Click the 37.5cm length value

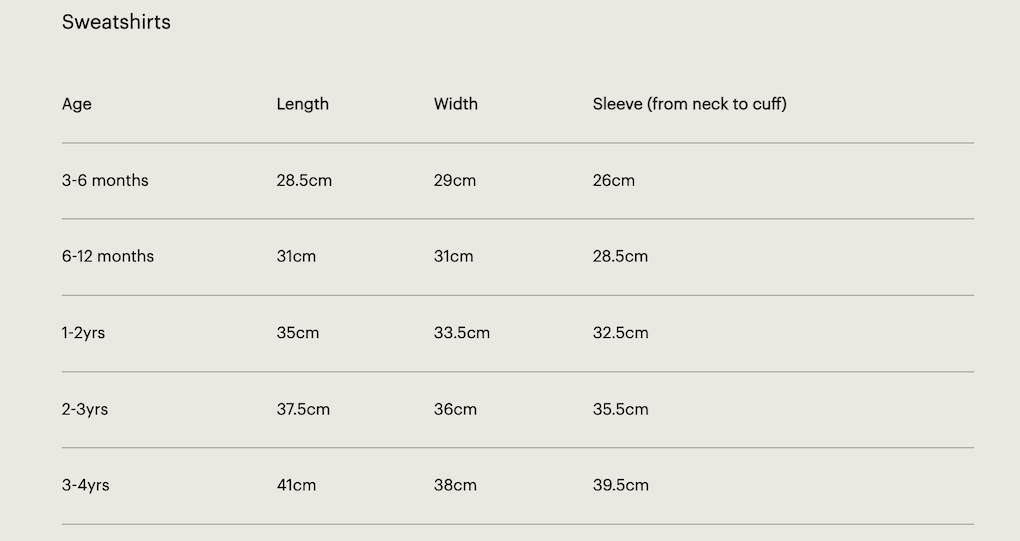click(x=303, y=409)
